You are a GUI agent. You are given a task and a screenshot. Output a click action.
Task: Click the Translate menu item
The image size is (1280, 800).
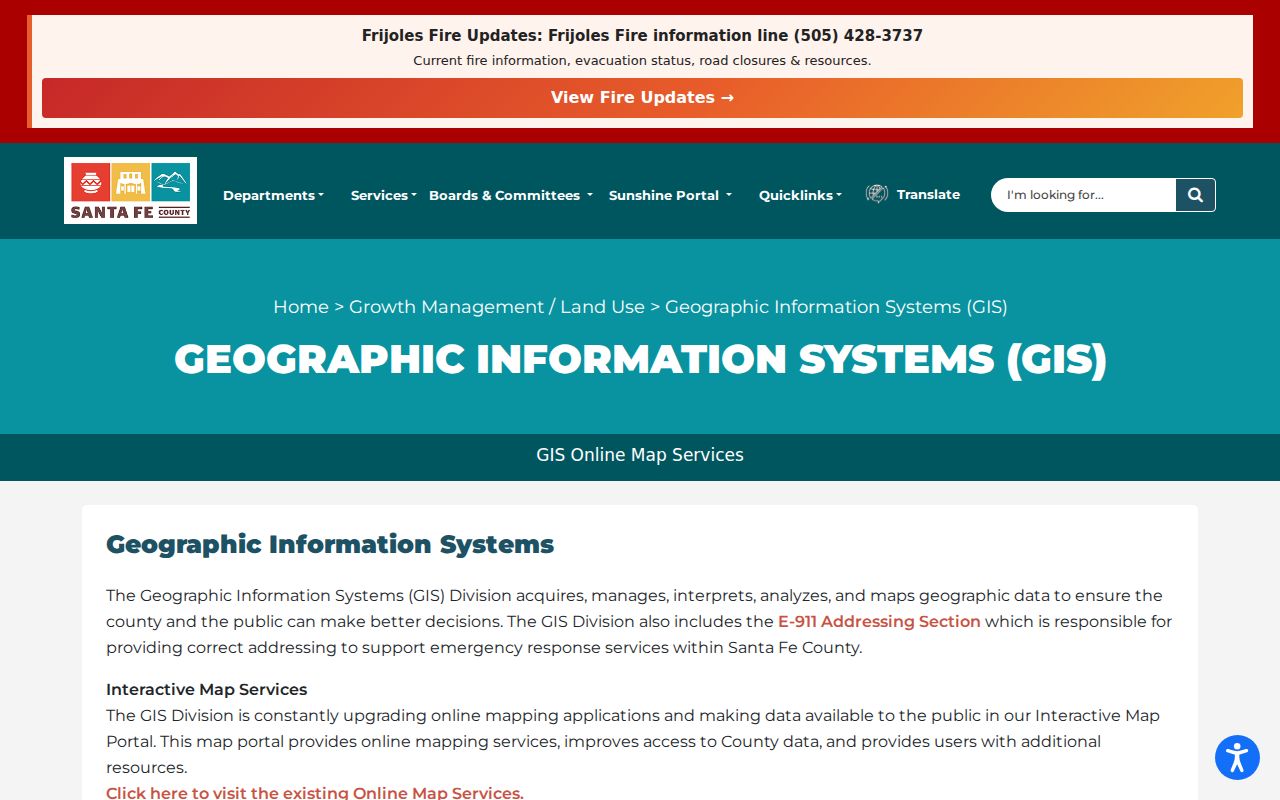click(928, 194)
